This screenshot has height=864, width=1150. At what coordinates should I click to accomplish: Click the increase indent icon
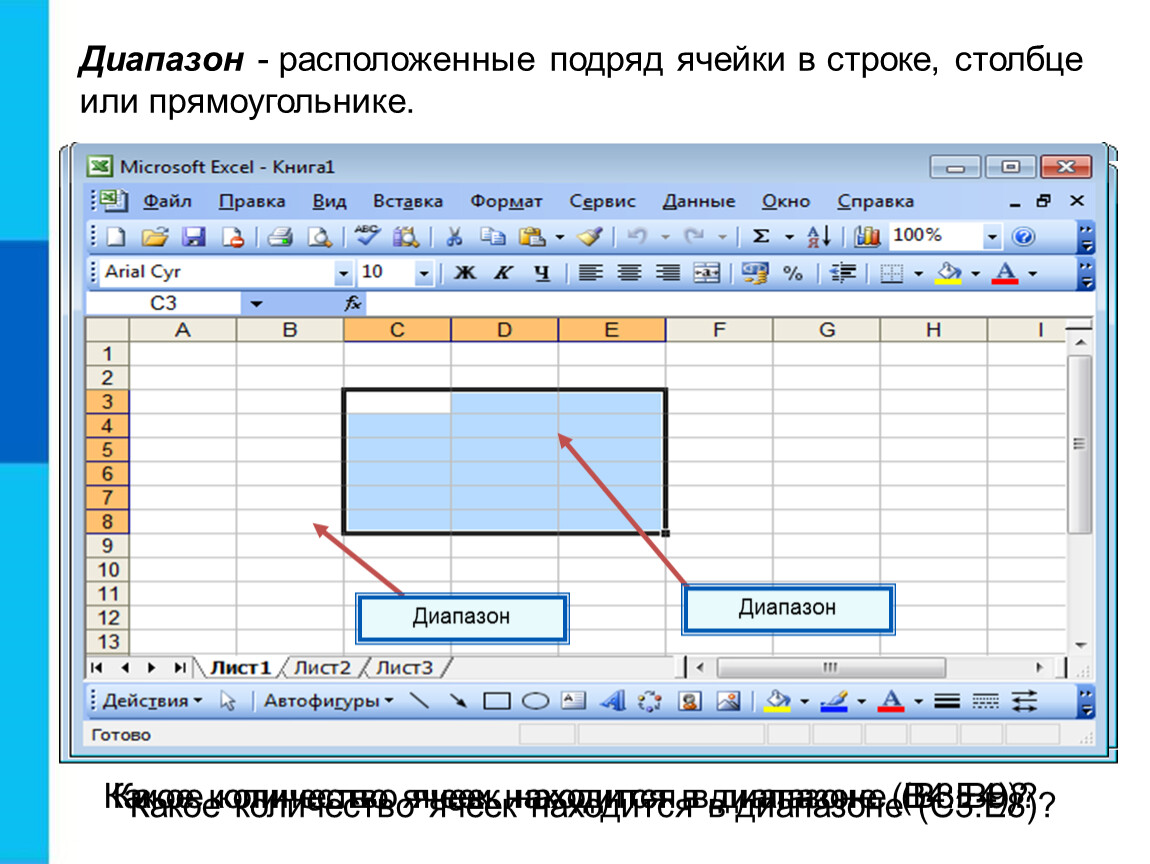click(843, 273)
